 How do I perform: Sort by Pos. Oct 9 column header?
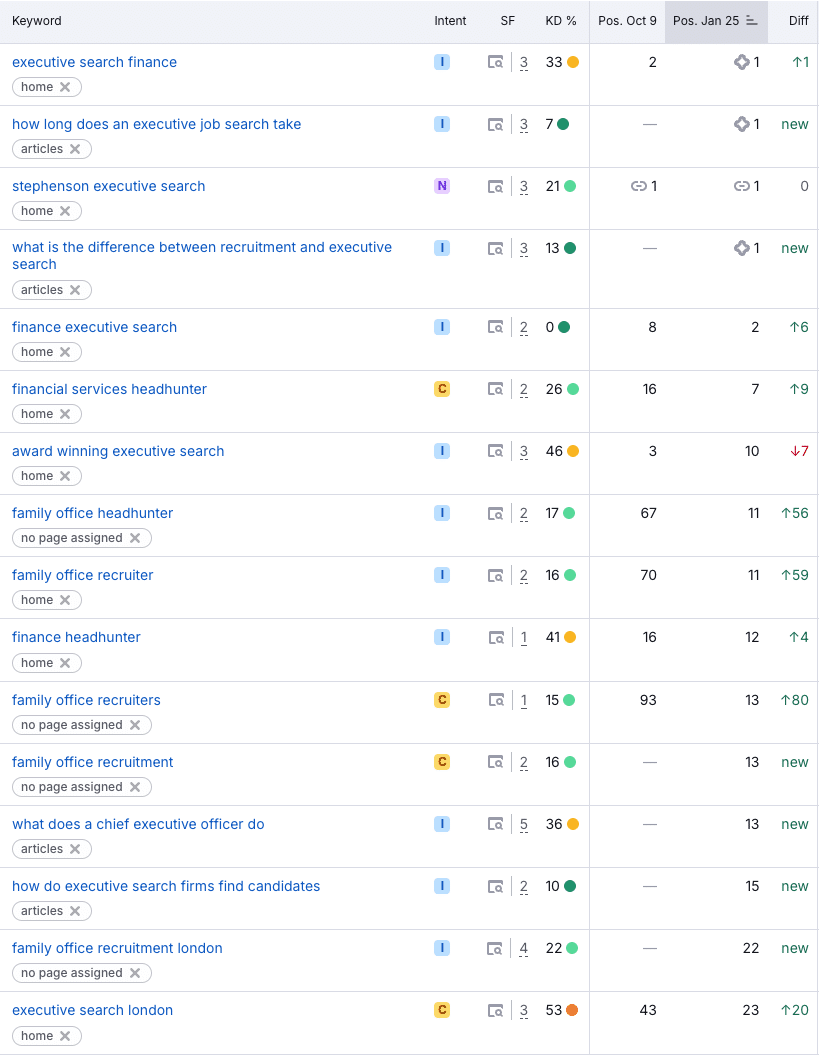627,21
